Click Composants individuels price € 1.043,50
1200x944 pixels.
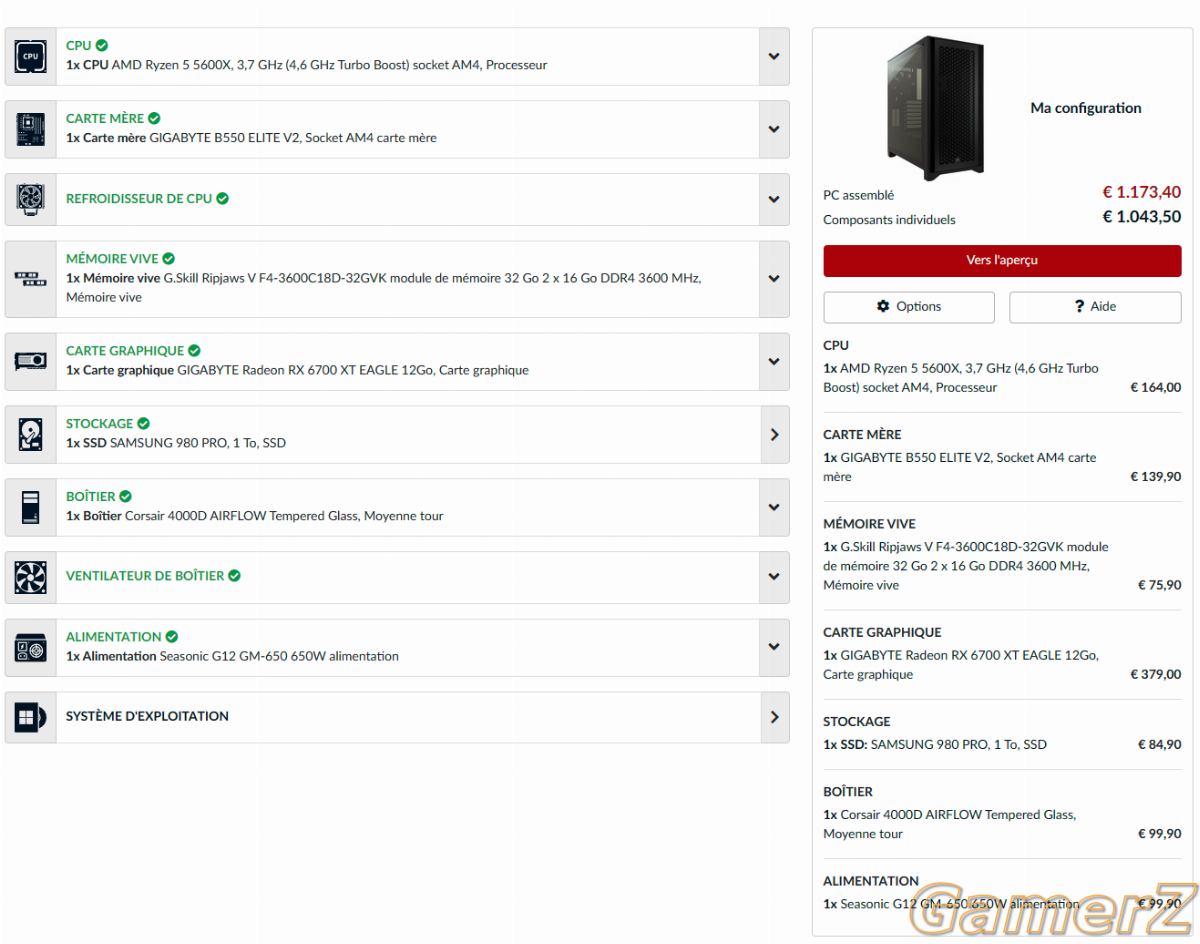(1142, 217)
